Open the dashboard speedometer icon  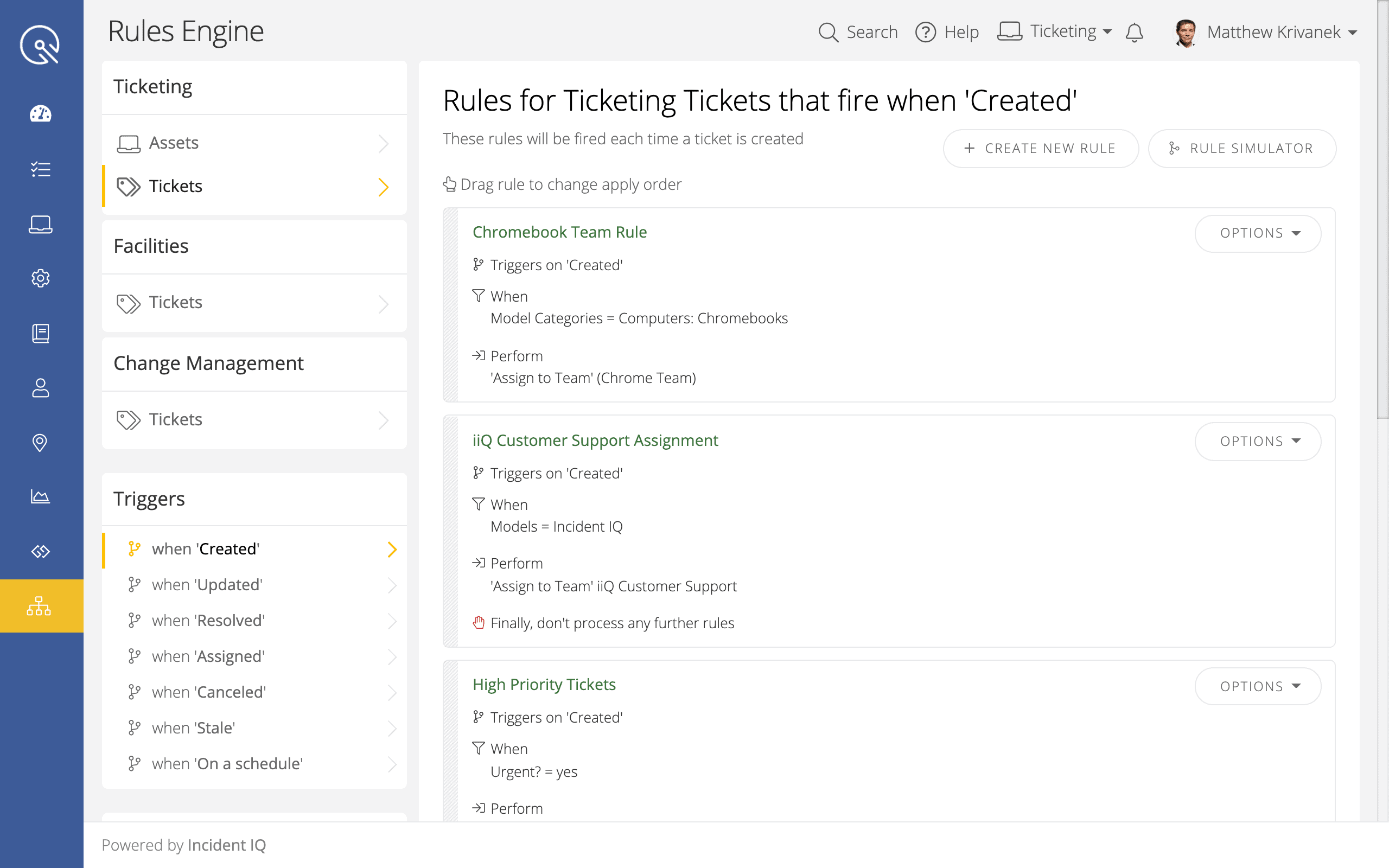tap(41, 114)
